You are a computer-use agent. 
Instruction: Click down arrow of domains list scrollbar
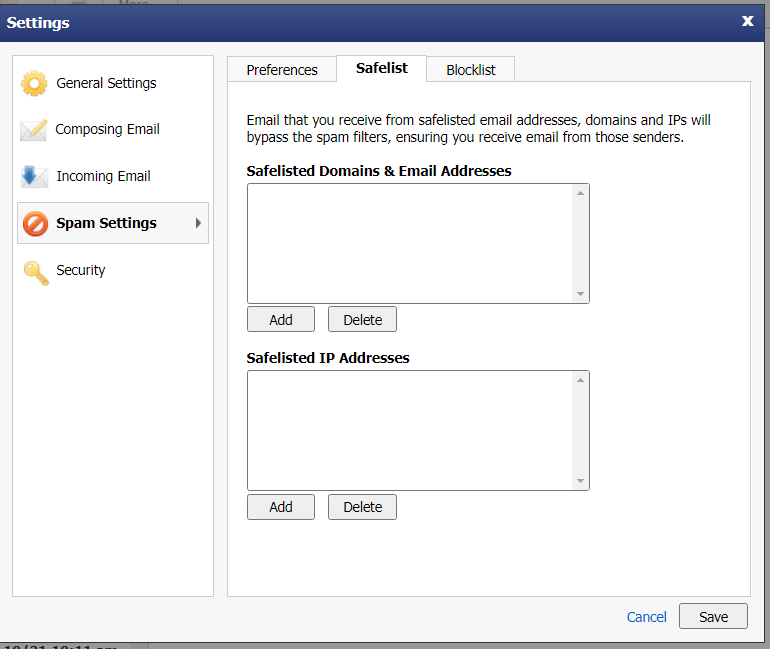click(580, 294)
